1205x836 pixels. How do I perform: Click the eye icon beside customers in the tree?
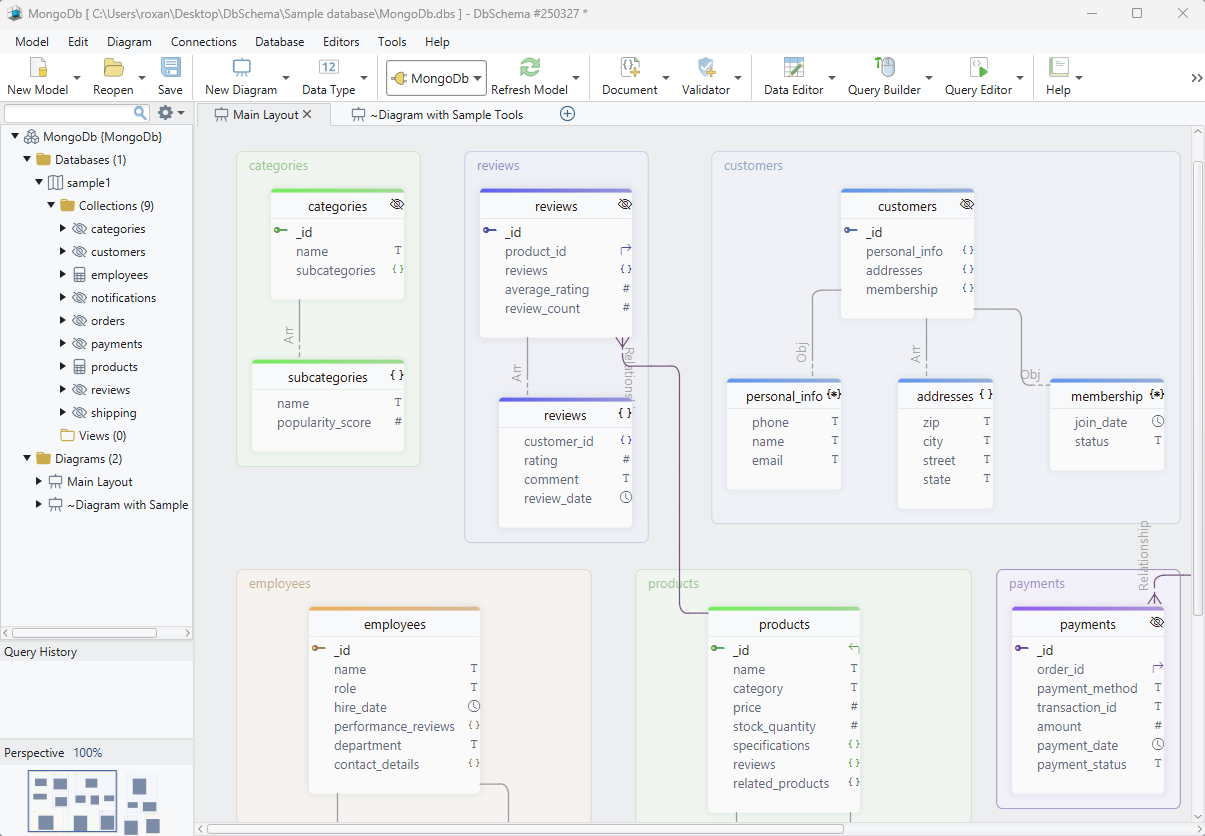pyautogui.click(x=79, y=252)
